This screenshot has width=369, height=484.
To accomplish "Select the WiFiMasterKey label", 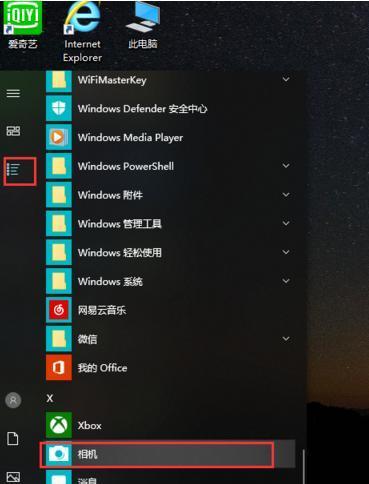I will point(112,80).
